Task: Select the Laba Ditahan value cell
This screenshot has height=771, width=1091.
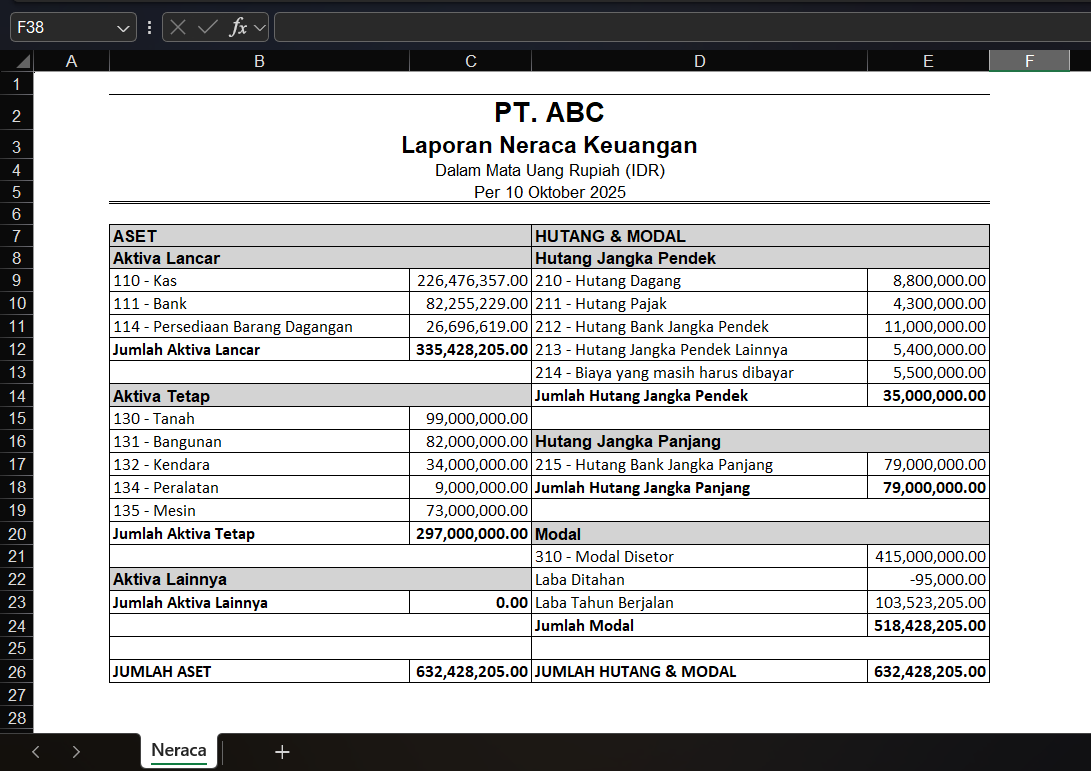Action: pyautogui.click(x=927, y=579)
